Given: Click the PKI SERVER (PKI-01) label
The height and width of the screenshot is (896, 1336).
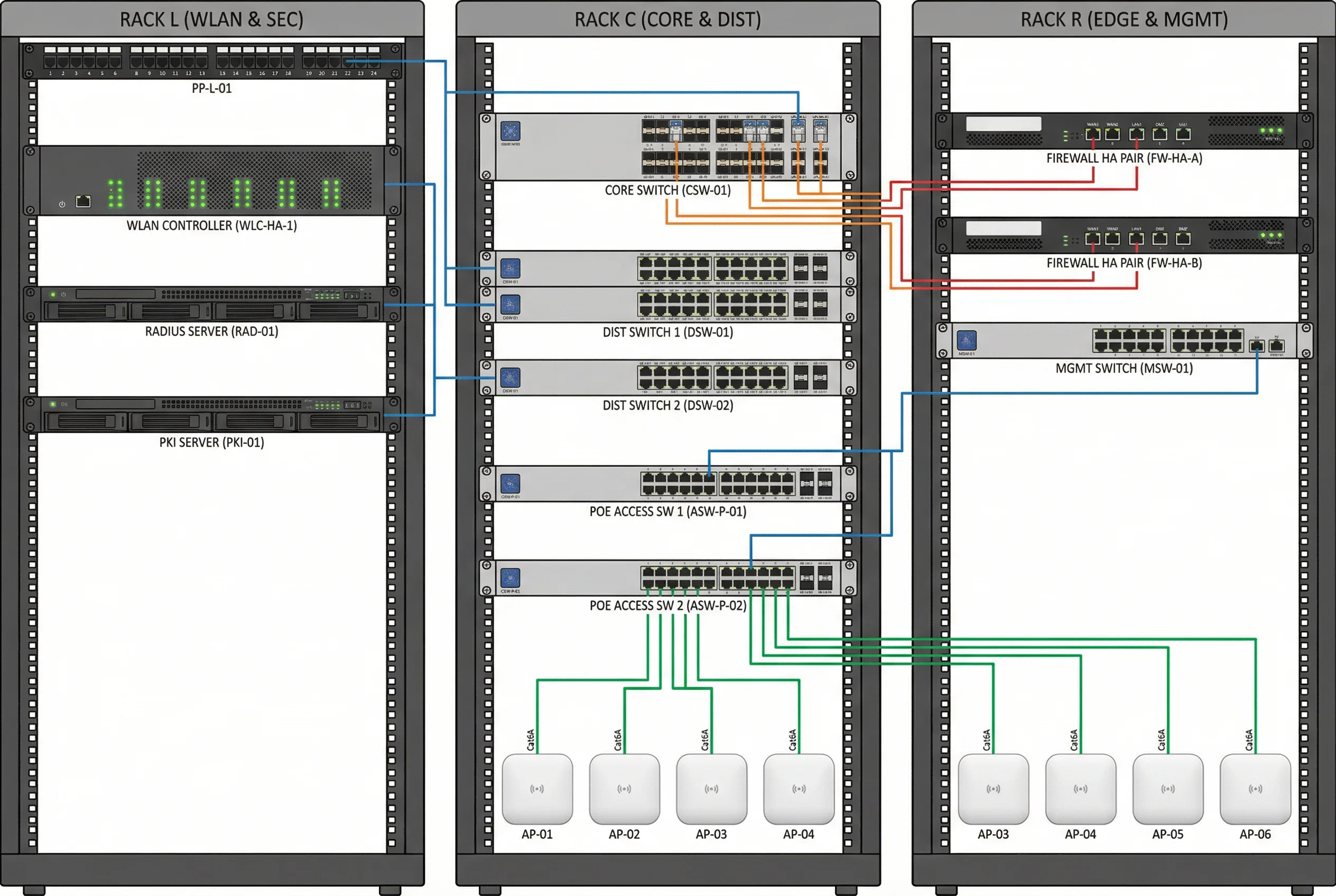Looking at the screenshot, I should [x=211, y=442].
